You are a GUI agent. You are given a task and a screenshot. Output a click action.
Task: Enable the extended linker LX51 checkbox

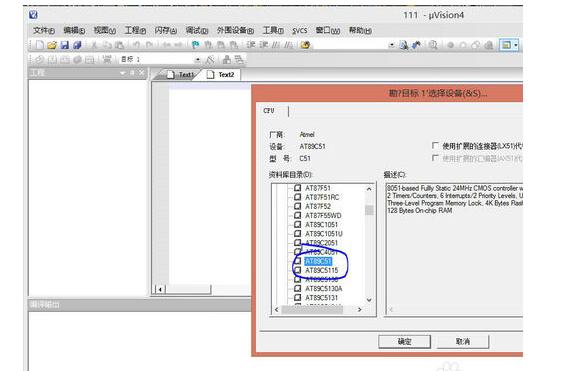435,146
